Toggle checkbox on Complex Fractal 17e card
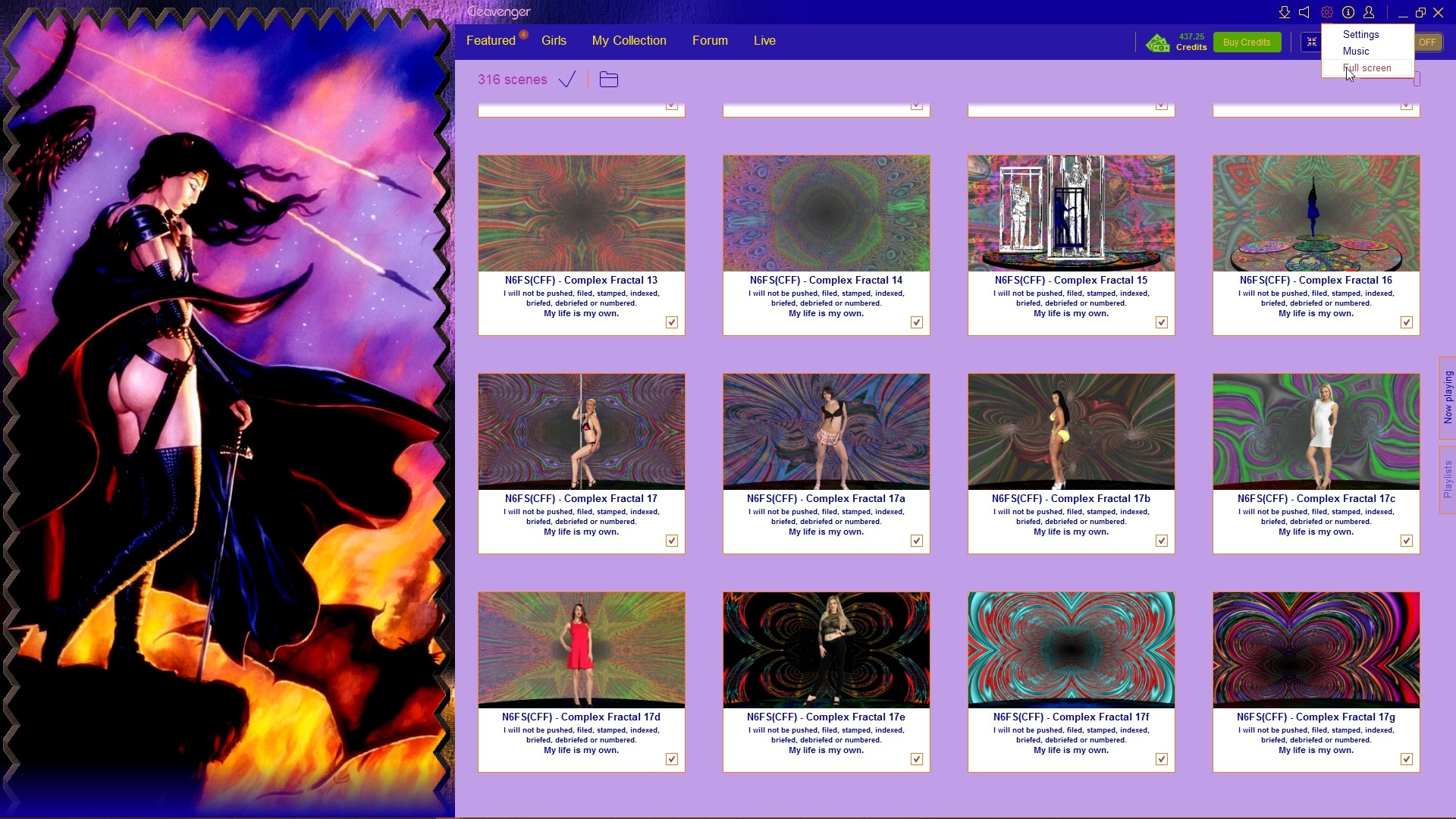The image size is (1456, 819). (917, 759)
